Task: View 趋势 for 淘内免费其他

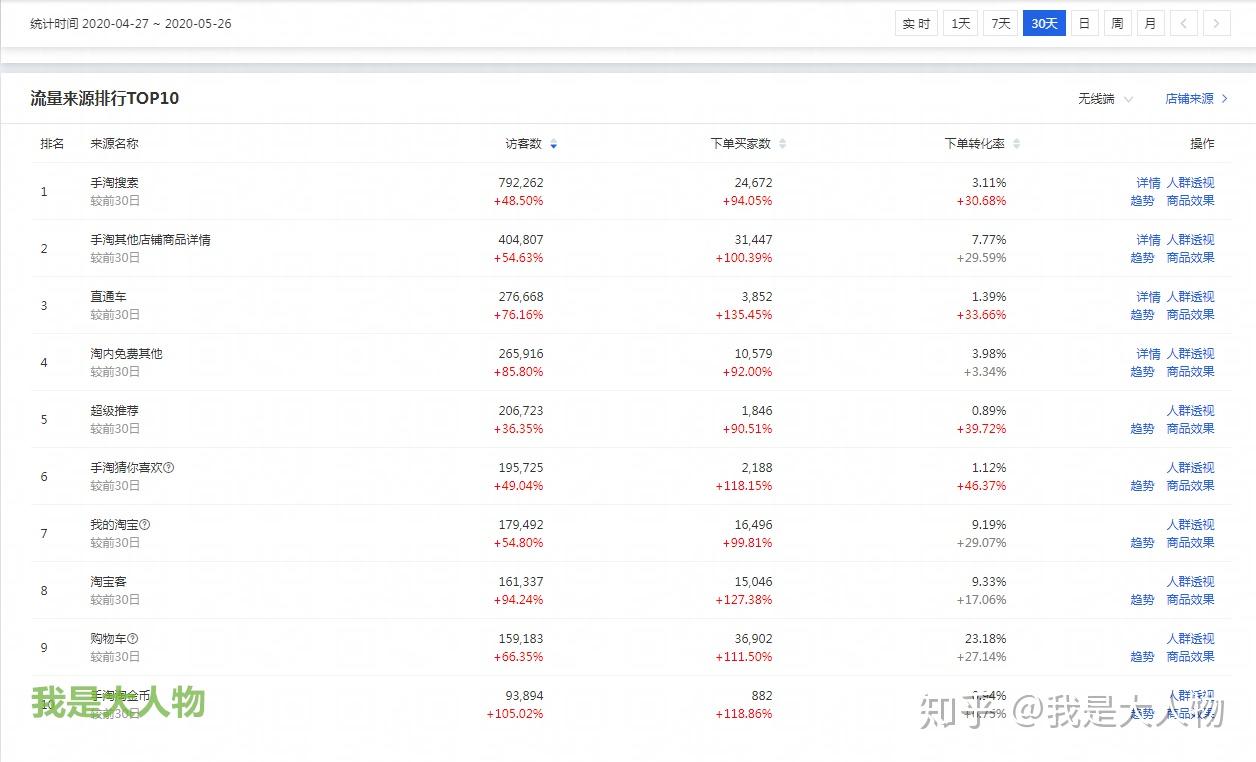Action: point(1142,372)
